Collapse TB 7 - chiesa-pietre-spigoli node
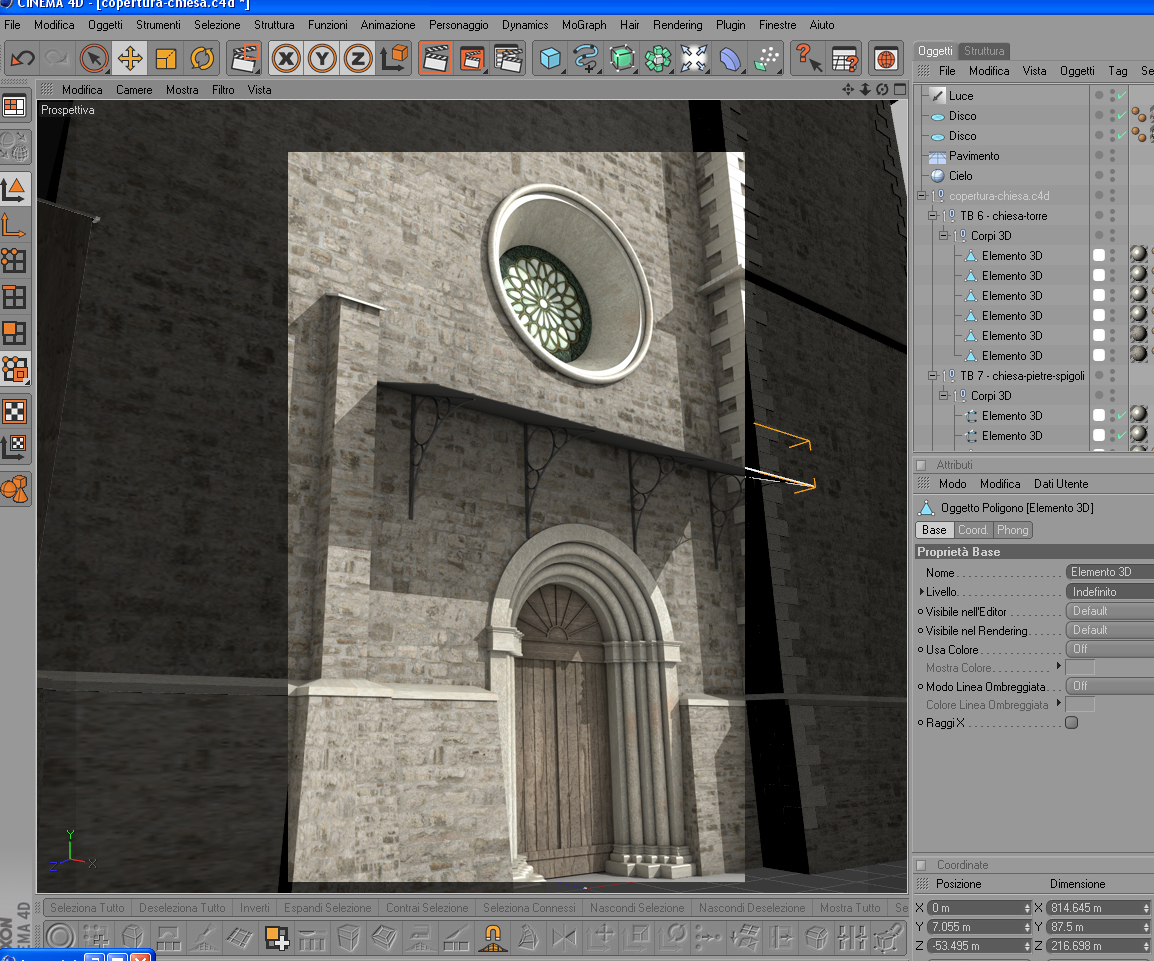The height and width of the screenshot is (961, 1154). pyautogui.click(x=932, y=375)
